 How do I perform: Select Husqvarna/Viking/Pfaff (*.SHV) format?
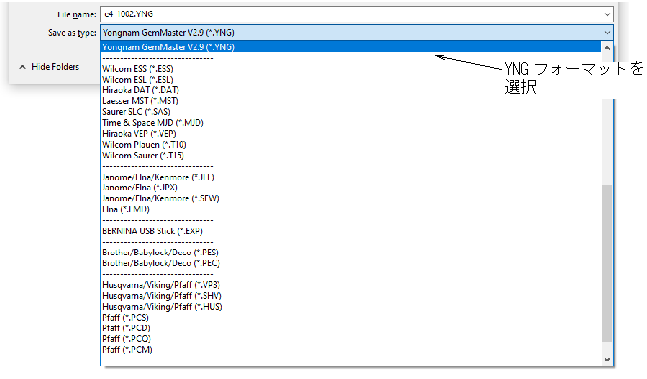pyautogui.click(x=162, y=296)
